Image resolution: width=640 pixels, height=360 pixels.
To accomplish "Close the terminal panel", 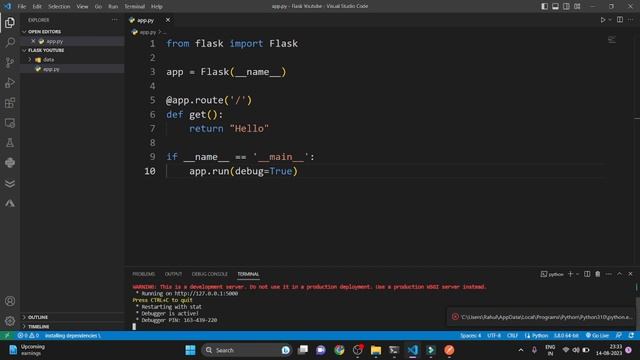I will [630, 274].
